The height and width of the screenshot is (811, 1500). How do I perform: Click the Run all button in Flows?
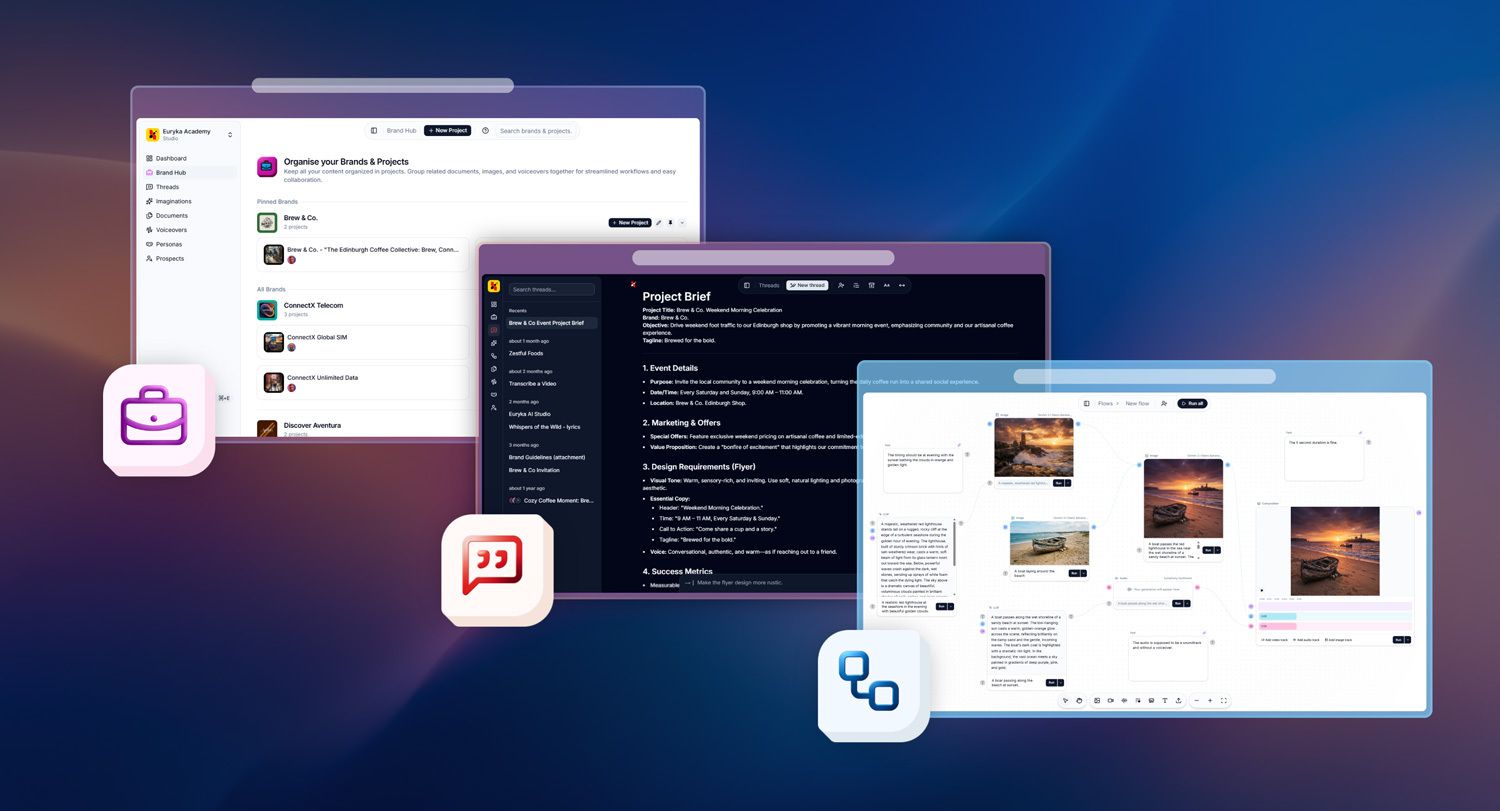[1192, 403]
